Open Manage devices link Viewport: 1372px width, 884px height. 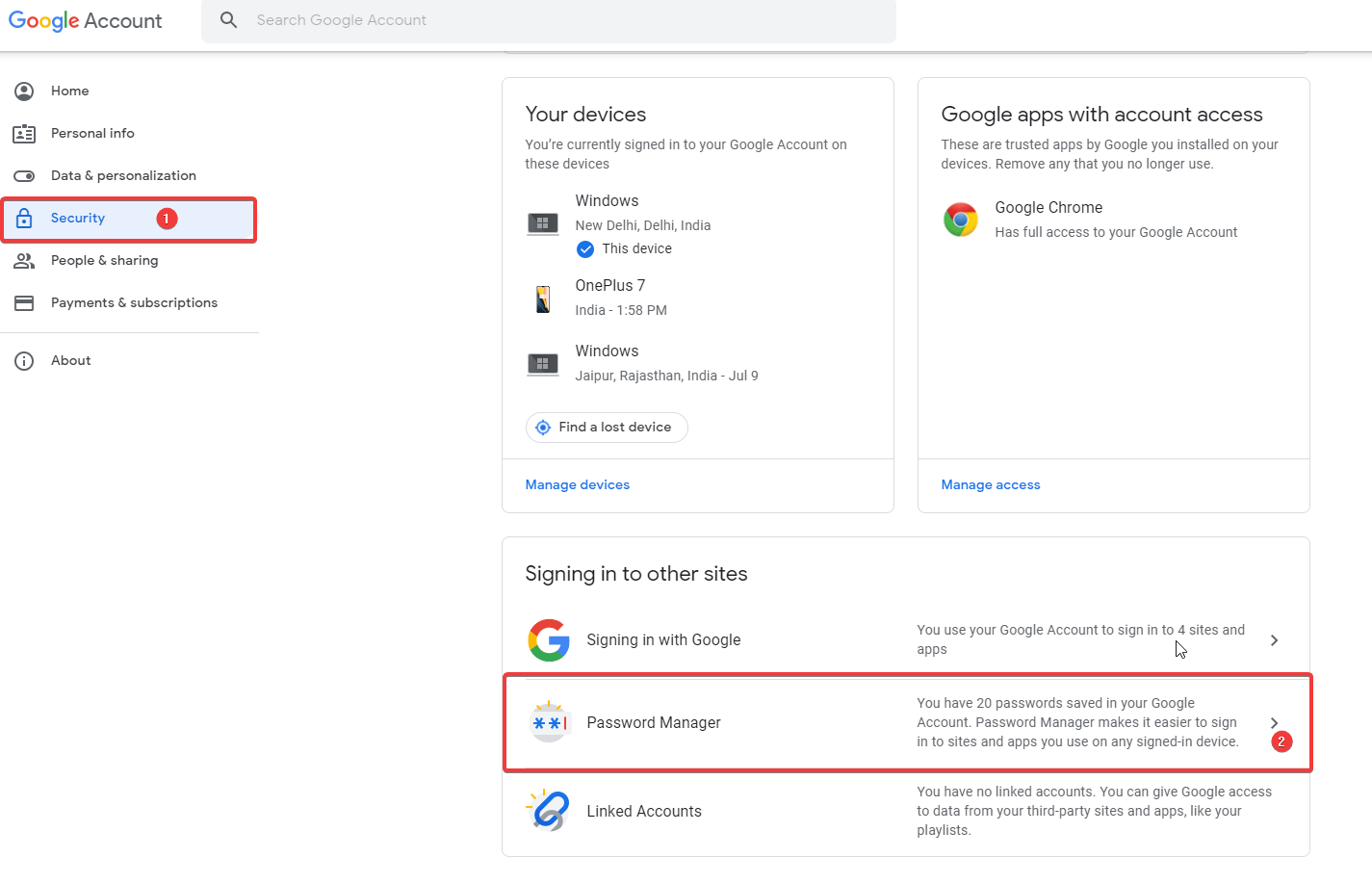click(x=577, y=484)
